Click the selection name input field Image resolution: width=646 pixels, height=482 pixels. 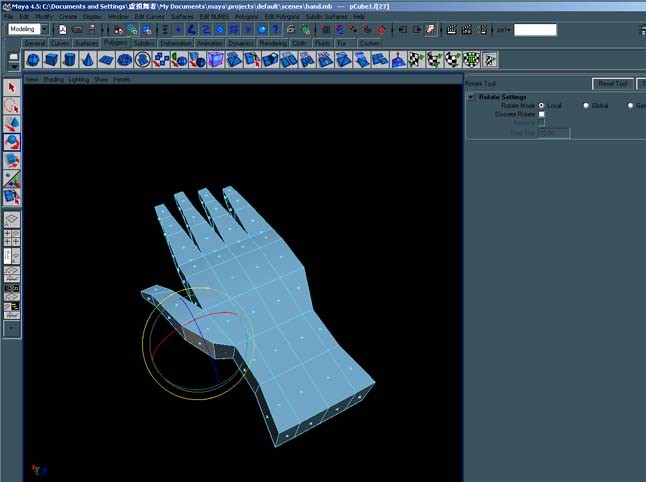pos(535,30)
